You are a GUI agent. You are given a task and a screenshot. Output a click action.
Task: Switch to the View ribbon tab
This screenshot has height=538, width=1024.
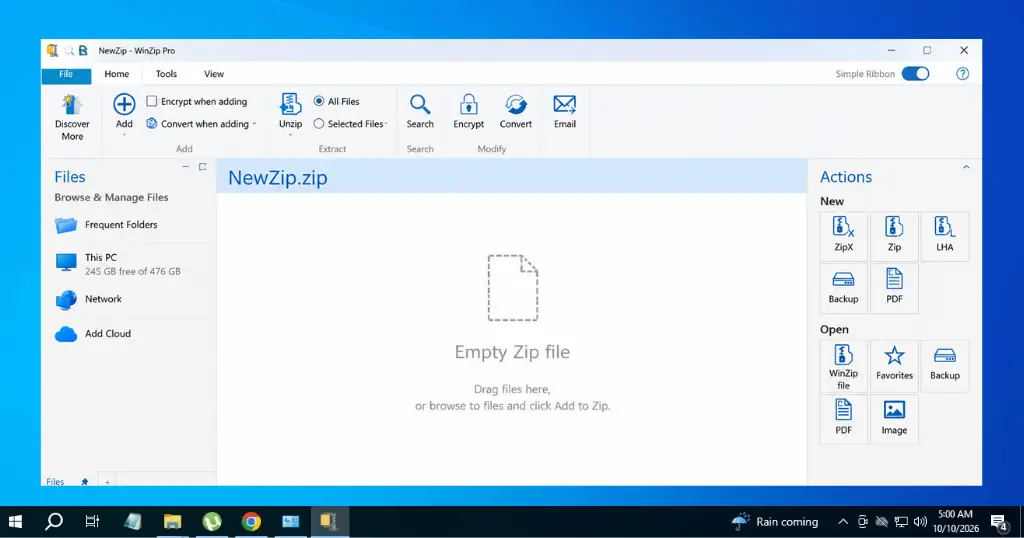tap(214, 74)
